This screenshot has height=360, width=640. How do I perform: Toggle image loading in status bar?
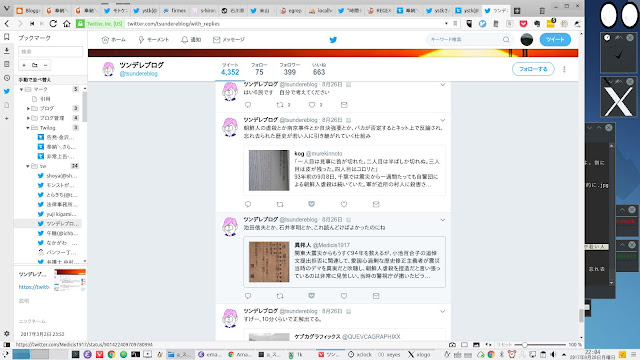click(x=476, y=345)
